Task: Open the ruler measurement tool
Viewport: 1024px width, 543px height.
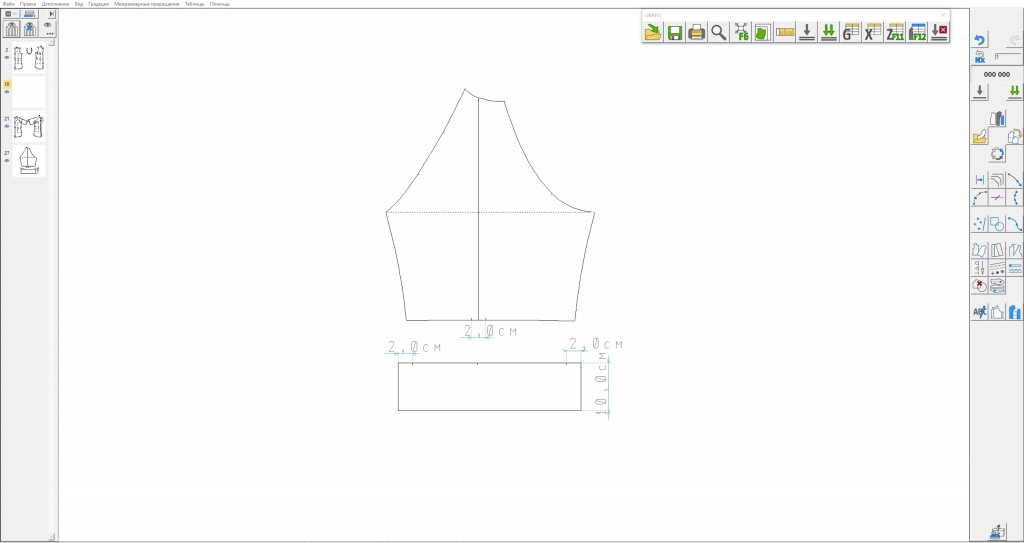Action: [784, 33]
